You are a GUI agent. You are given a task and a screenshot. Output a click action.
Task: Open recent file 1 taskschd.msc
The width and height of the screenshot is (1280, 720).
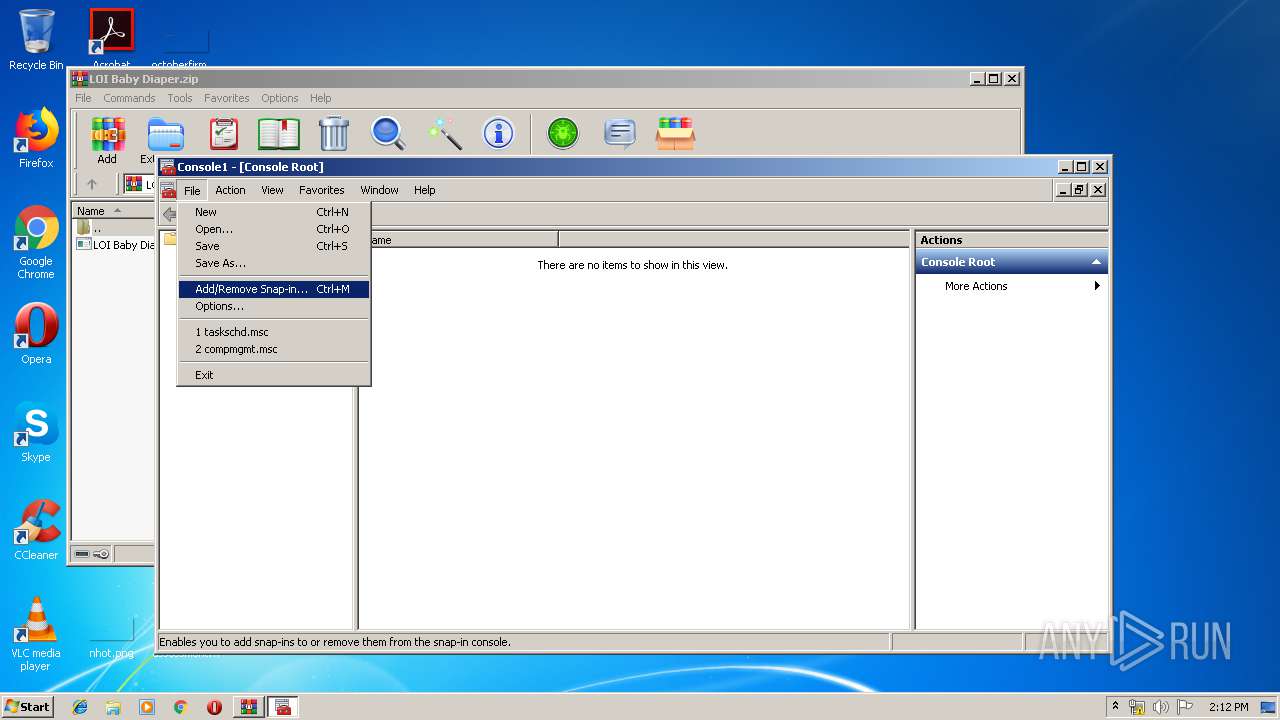coord(274,332)
